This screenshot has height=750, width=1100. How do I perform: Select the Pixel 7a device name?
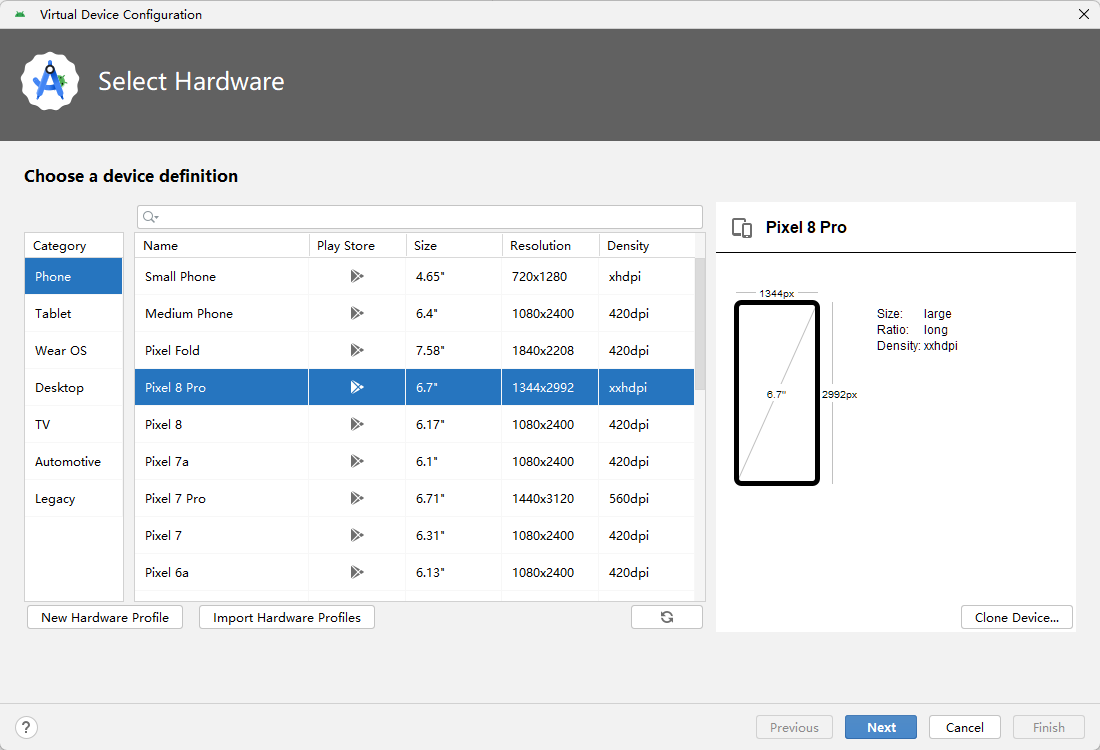coord(167,462)
